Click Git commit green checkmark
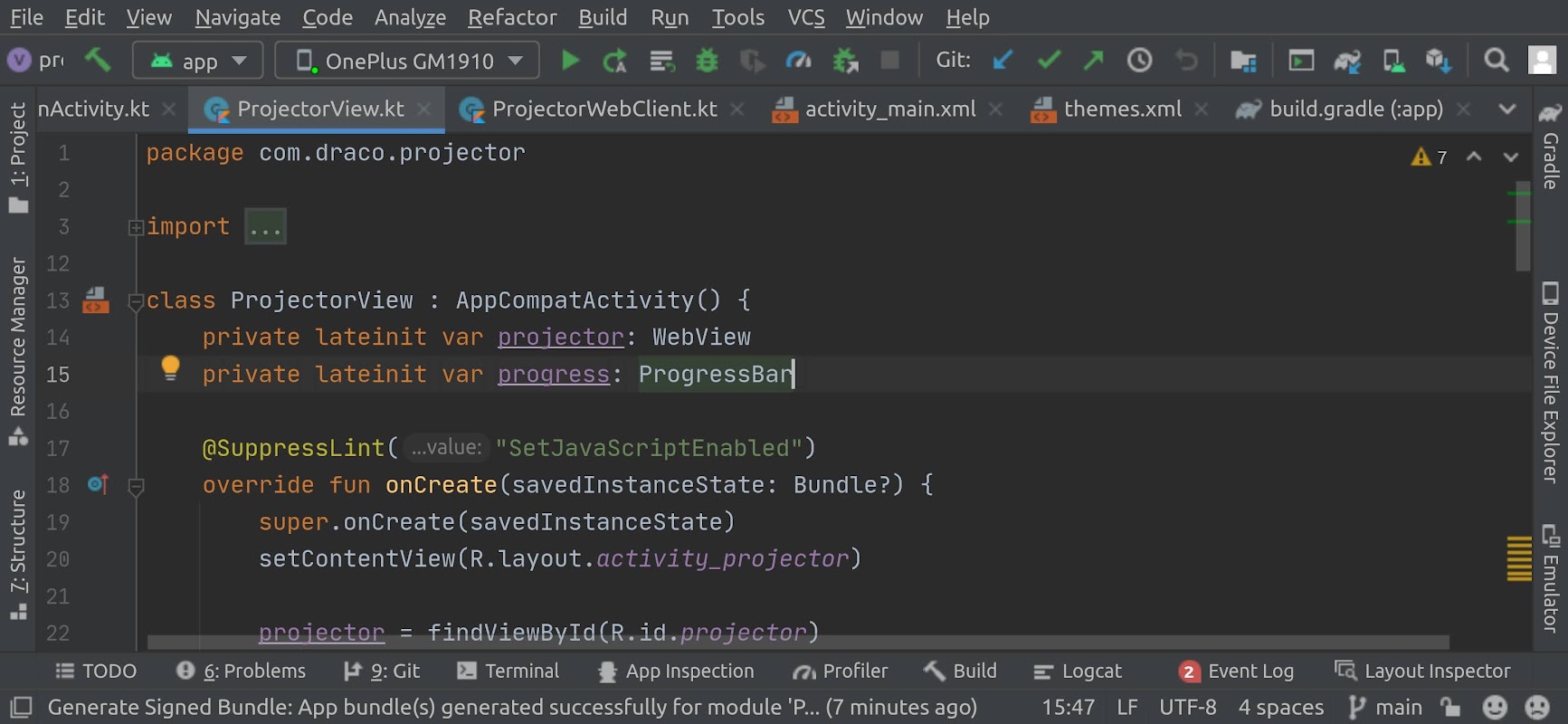This screenshot has width=1568, height=724. [x=1049, y=61]
